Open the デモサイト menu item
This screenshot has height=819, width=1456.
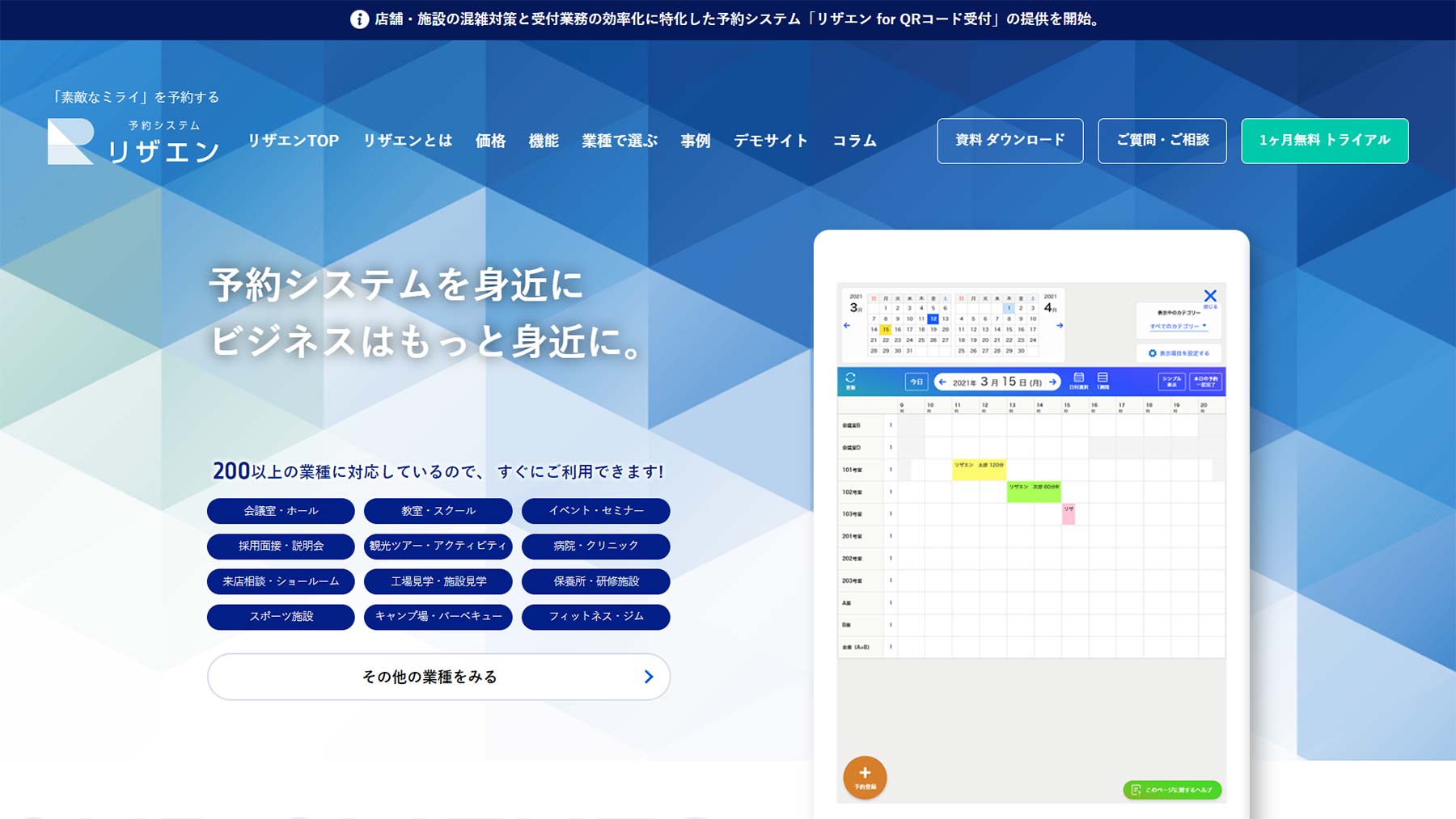[x=771, y=141]
